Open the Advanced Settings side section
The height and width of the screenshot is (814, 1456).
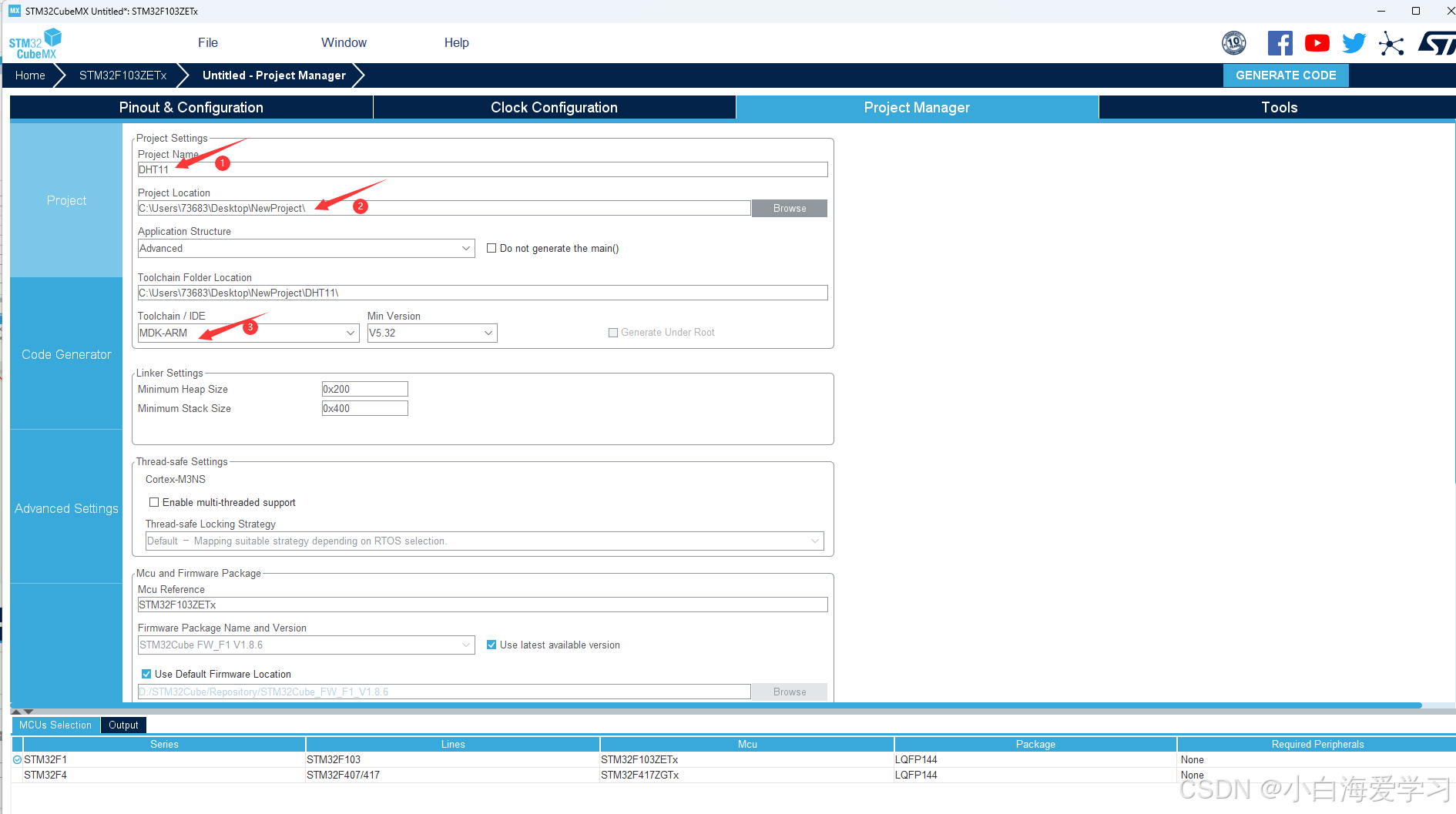pyautogui.click(x=66, y=508)
